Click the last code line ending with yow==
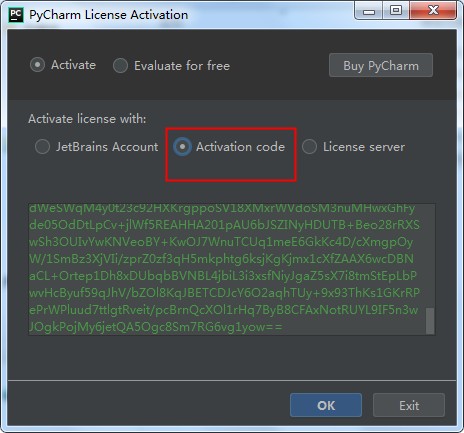The height and width of the screenshot is (433, 464). (156, 327)
